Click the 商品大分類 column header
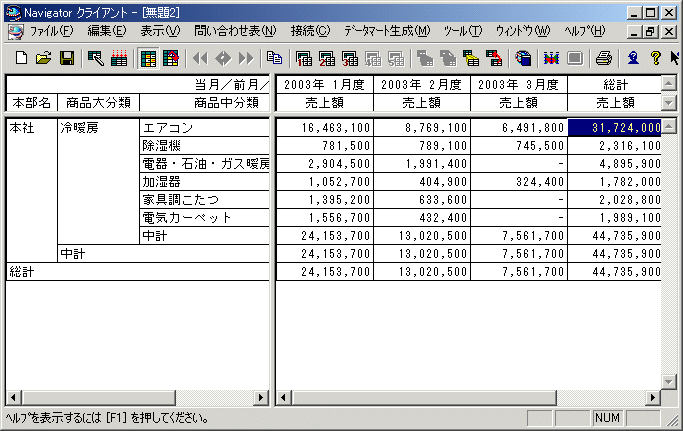683x431 pixels. click(98, 103)
